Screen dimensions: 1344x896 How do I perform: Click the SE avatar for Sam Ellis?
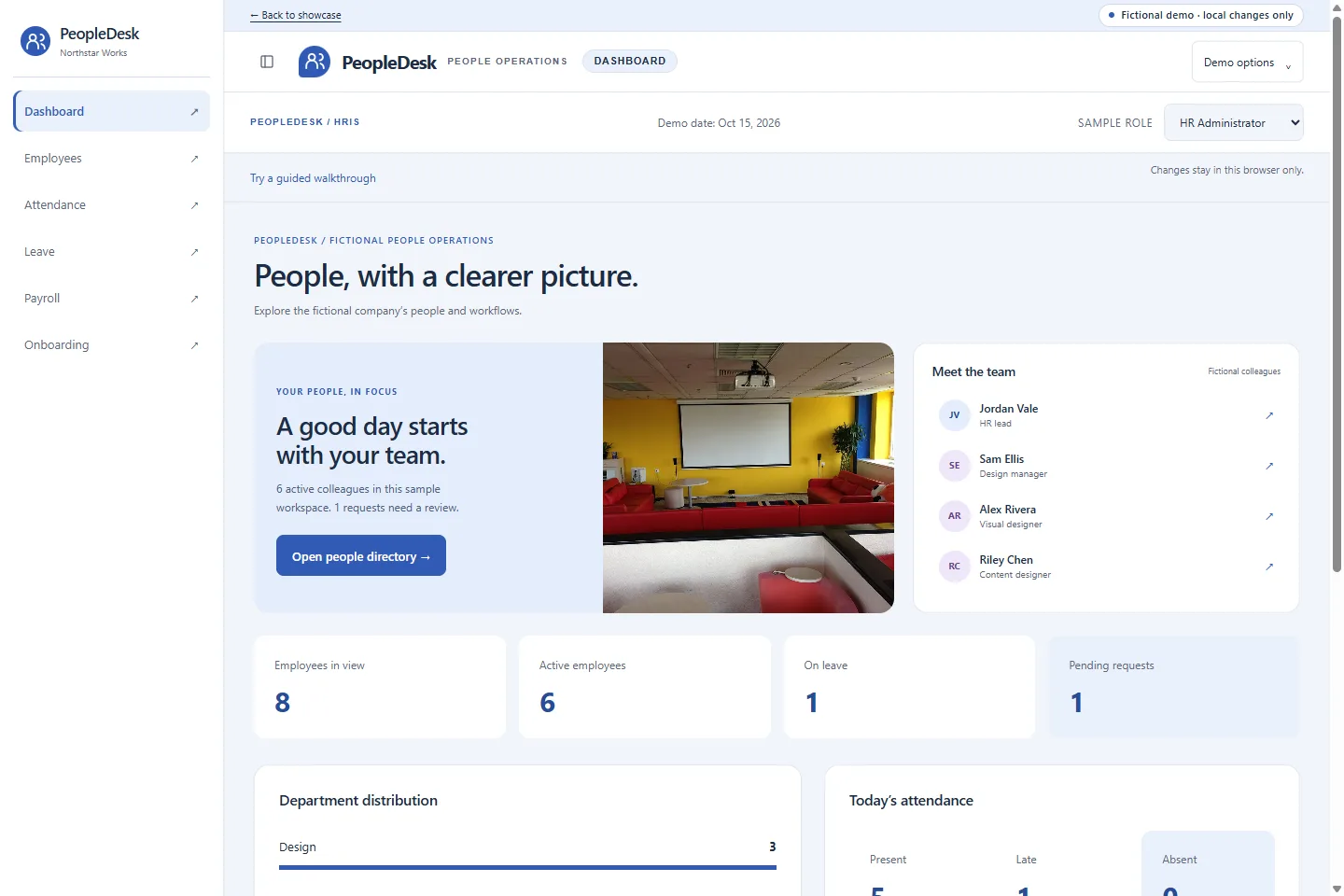pyautogui.click(x=954, y=466)
